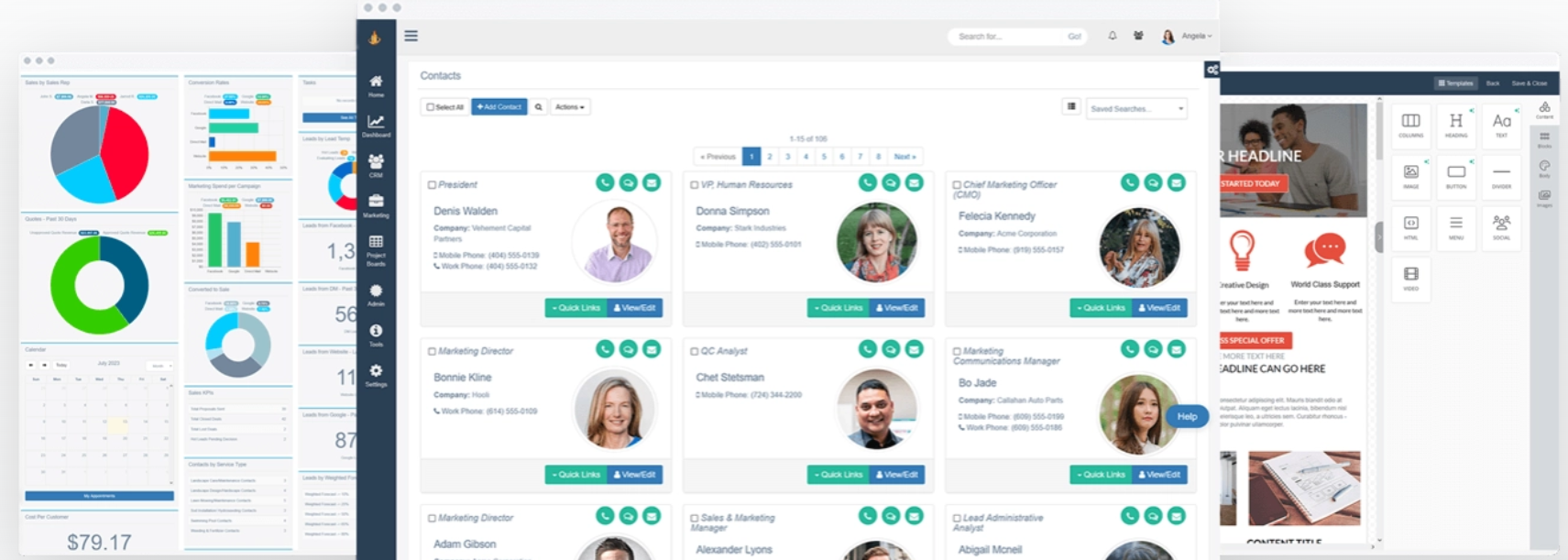Click Donna Simpson's profile photo
The image size is (1568, 560).
pos(877,243)
